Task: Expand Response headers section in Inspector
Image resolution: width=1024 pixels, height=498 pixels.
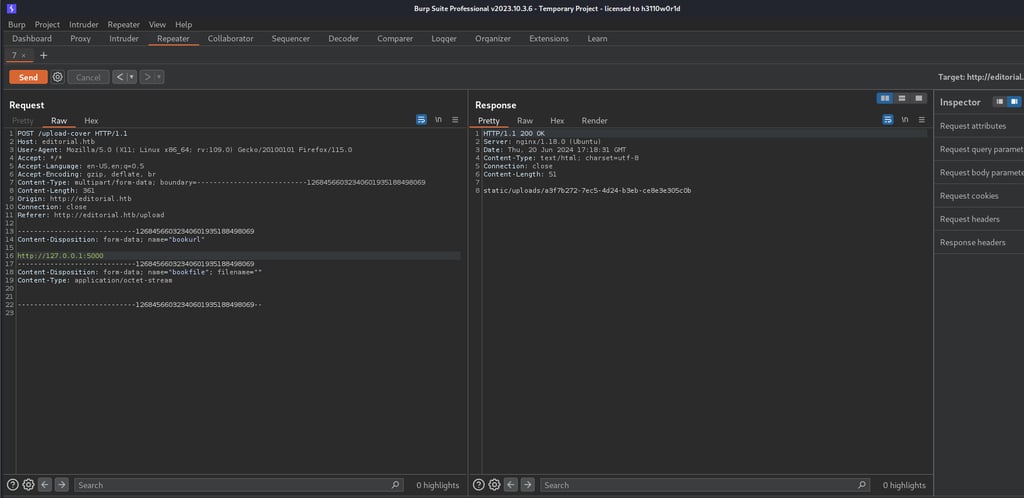Action: [x=973, y=243]
